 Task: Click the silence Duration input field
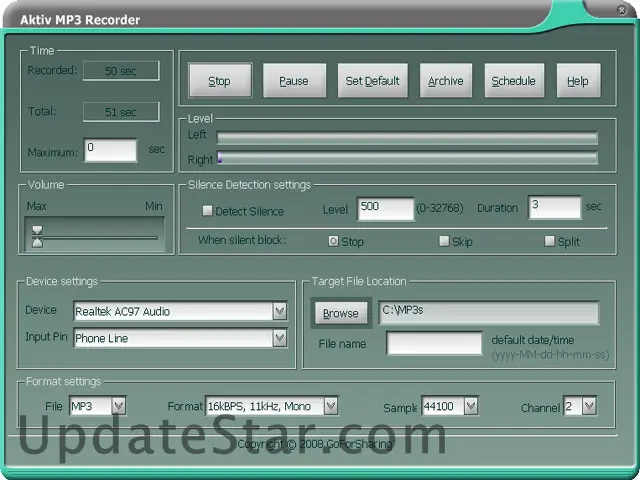(555, 208)
